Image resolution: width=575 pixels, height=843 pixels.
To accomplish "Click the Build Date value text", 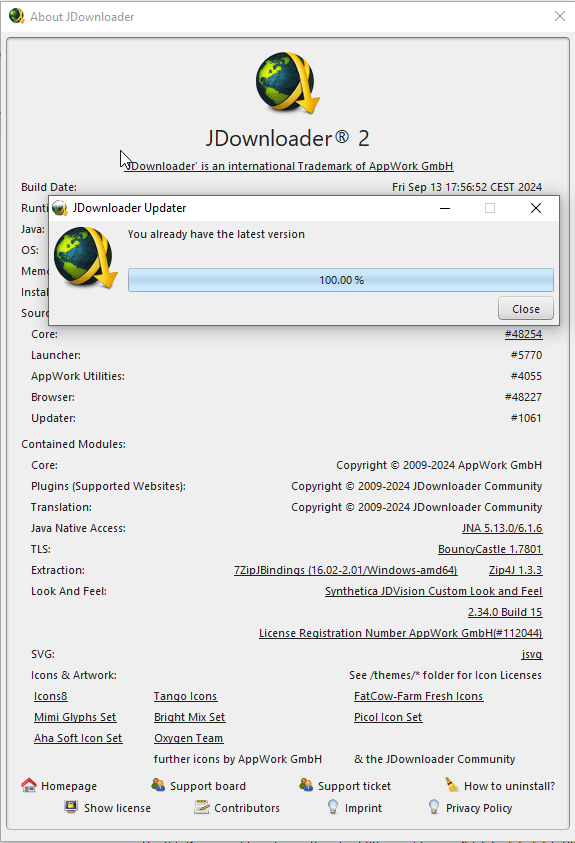I will [x=467, y=187].
